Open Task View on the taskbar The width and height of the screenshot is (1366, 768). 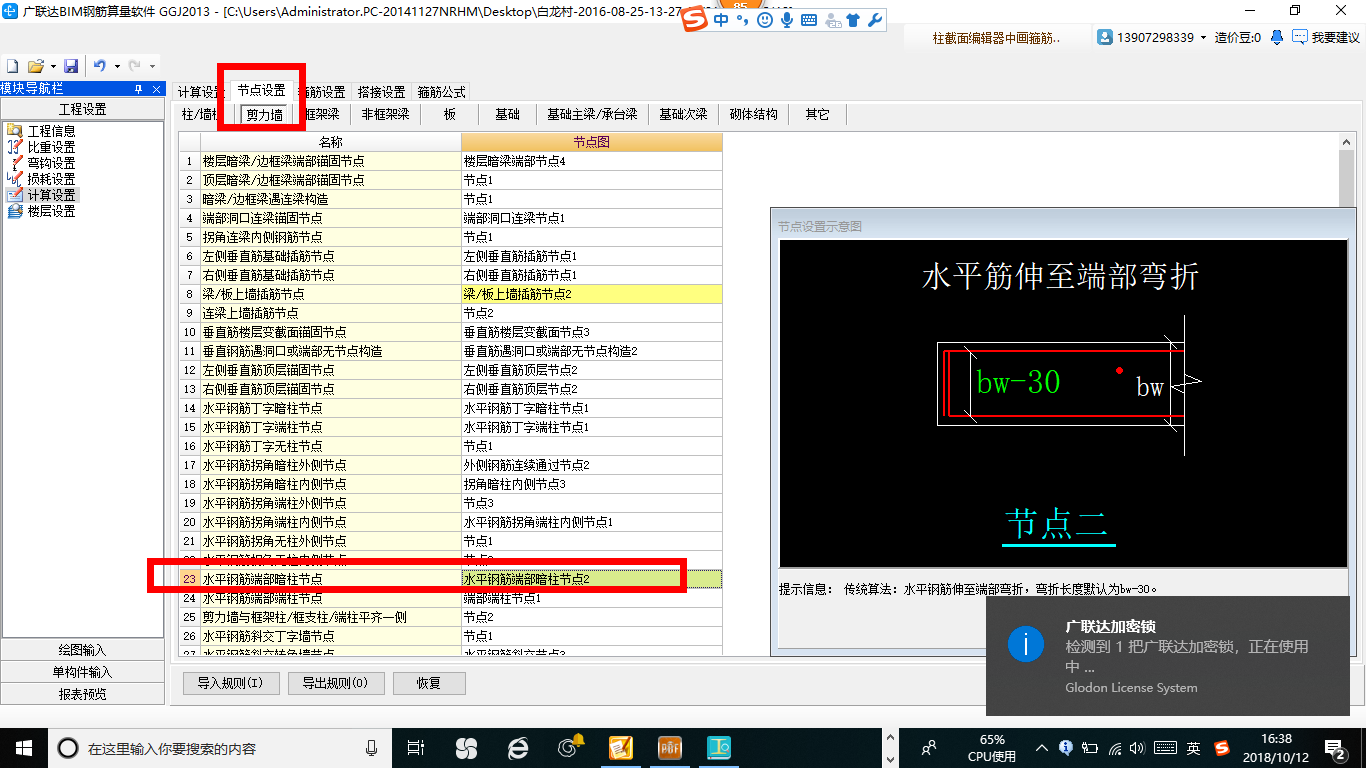[x=416, y=748]
